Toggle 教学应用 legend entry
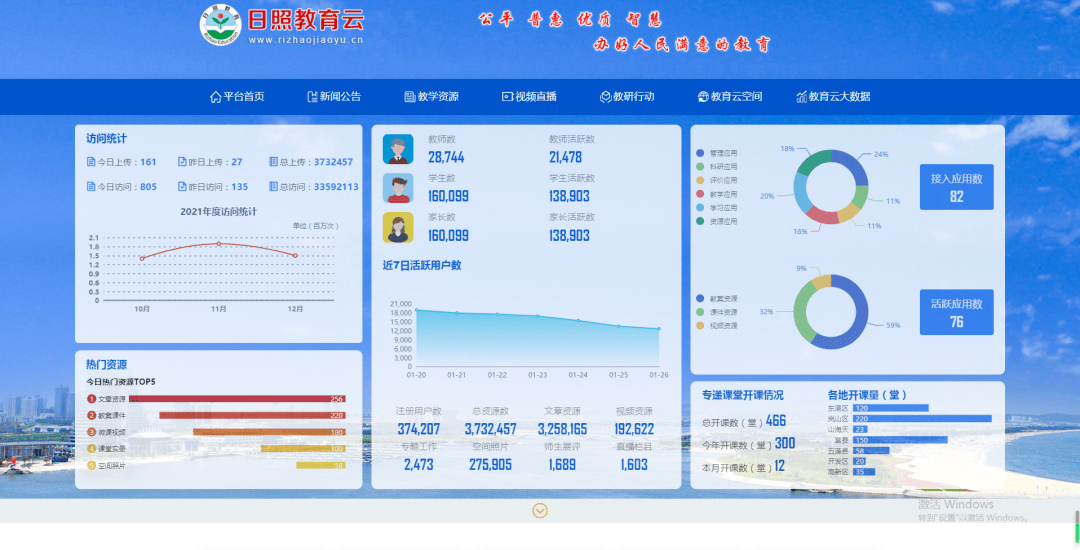The height and width of the screenshot is (550, 1080). [717, 194]
